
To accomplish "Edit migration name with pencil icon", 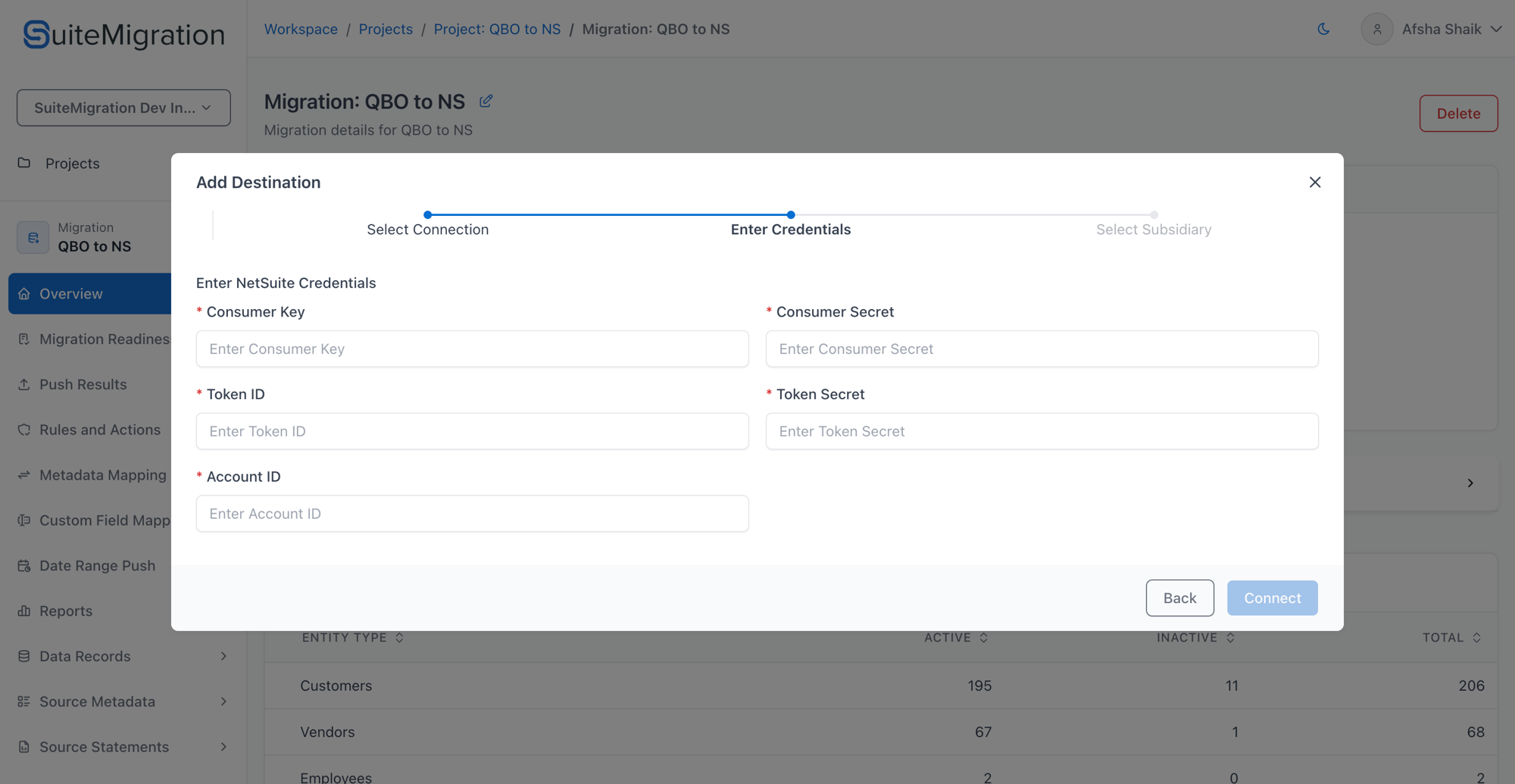I will point(486,101).
